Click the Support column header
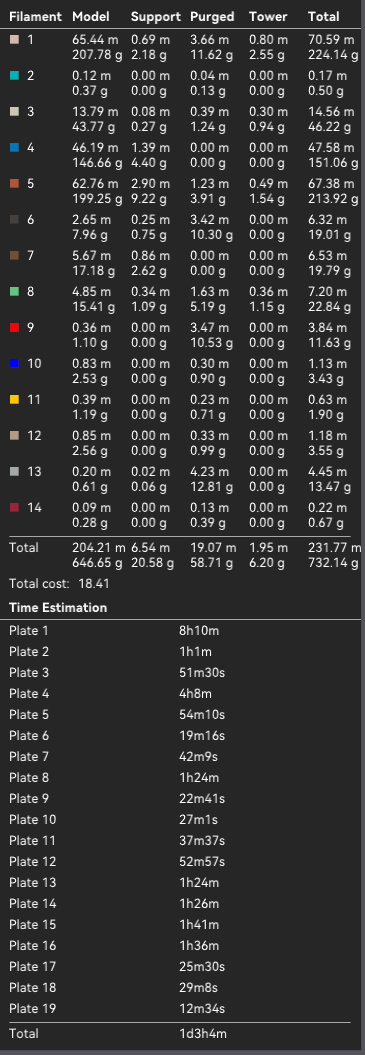The width and height of the screenshot is (365, 1055). [x=156, y=17]
